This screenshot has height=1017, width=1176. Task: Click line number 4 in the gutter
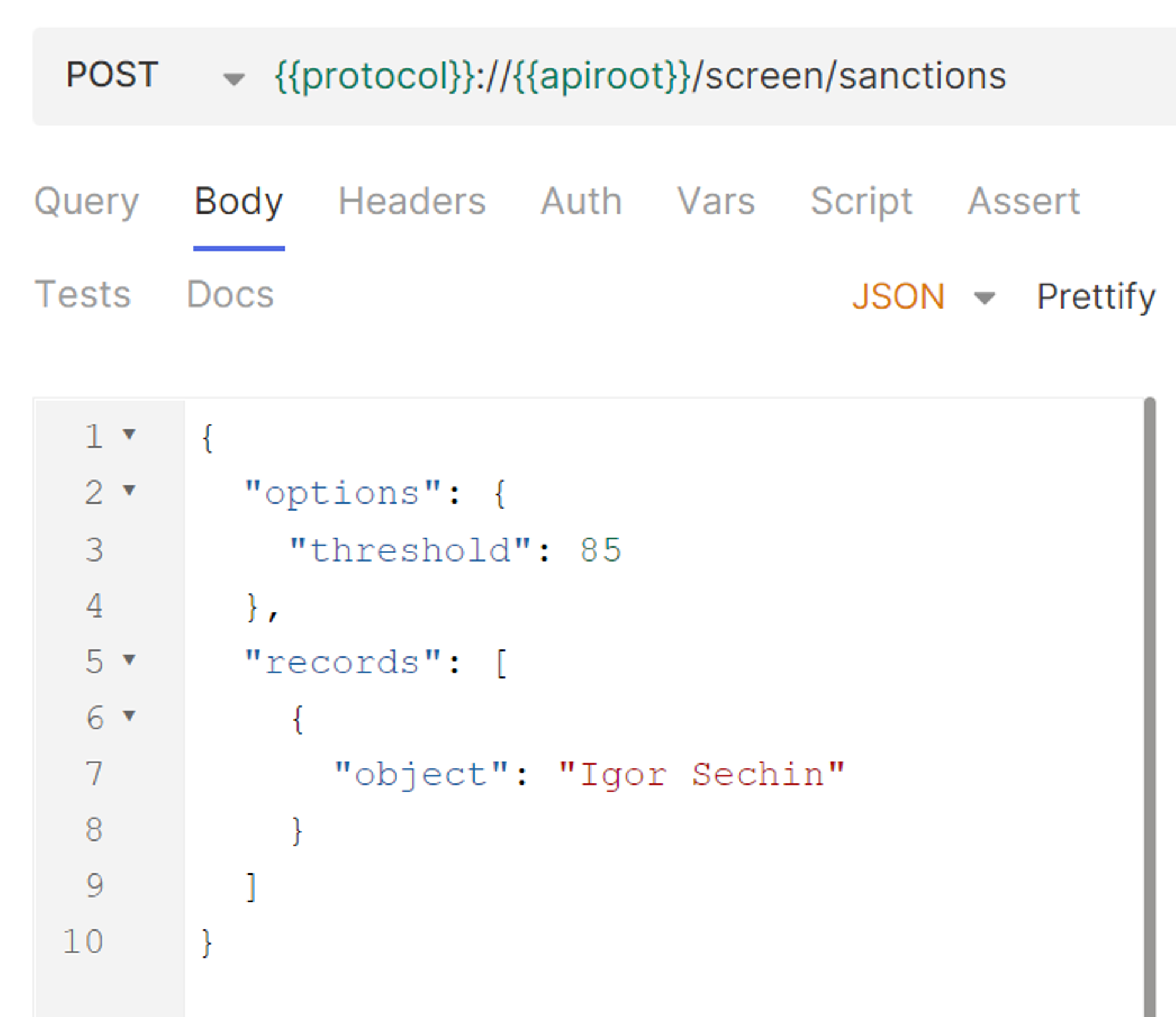coord(95,606)
